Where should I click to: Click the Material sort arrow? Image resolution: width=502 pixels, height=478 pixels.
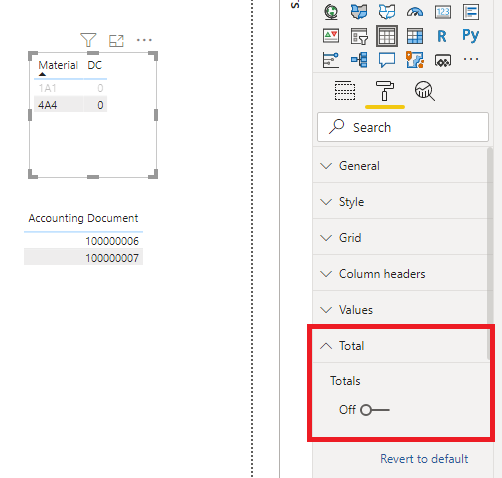click(42, 74)
